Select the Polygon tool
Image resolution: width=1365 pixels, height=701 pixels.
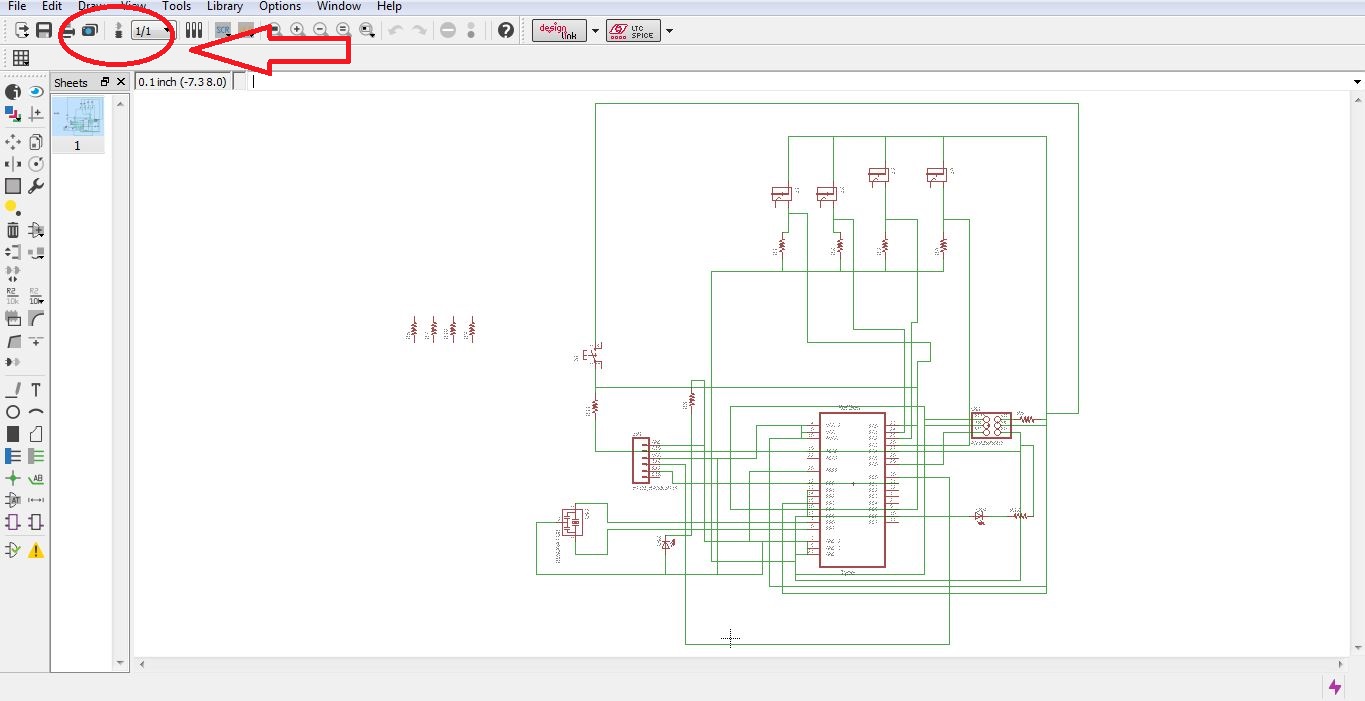[36, 434]
